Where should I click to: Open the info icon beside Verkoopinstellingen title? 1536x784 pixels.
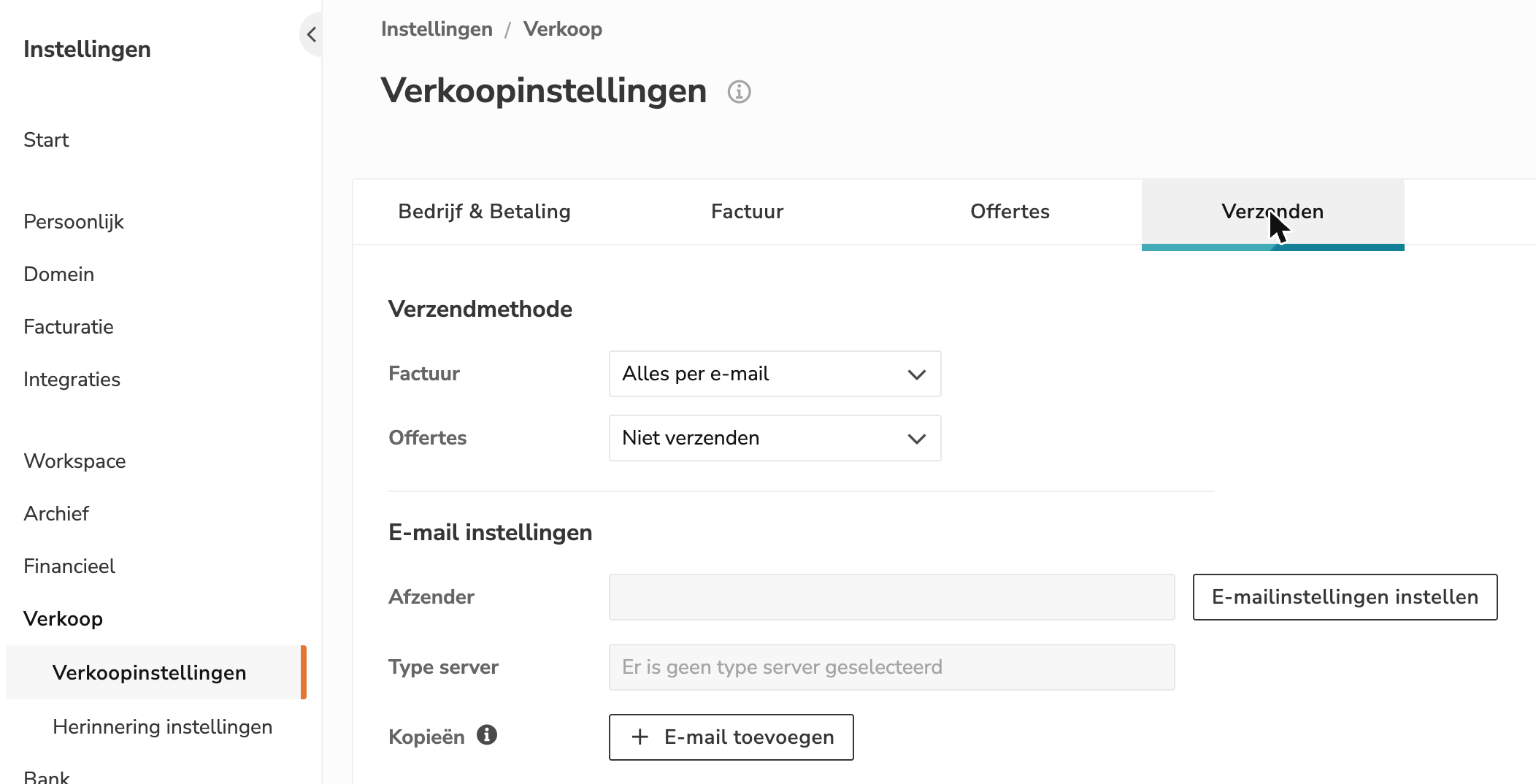(x=739, y=92)
